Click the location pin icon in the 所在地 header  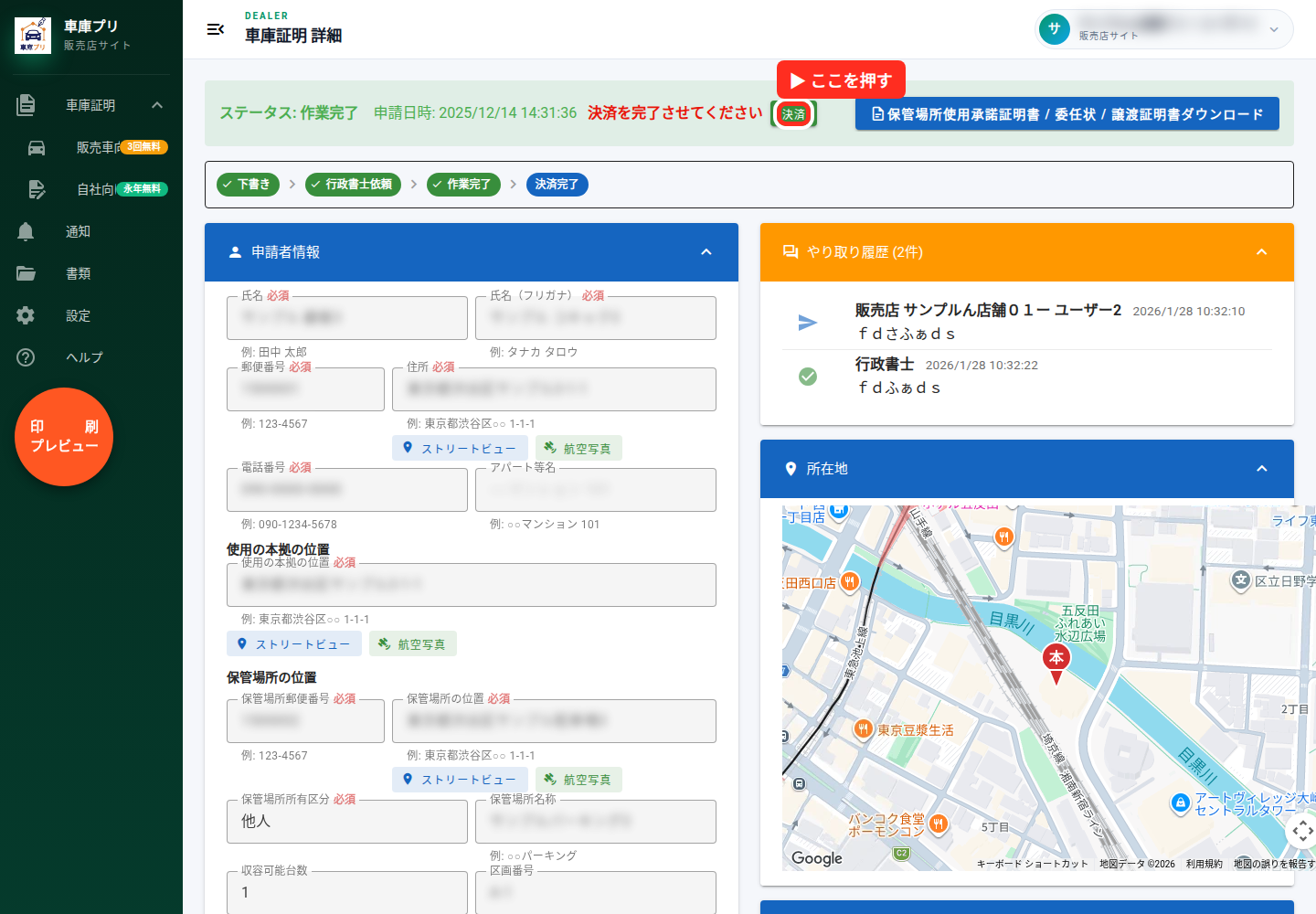tap(791, 469)
